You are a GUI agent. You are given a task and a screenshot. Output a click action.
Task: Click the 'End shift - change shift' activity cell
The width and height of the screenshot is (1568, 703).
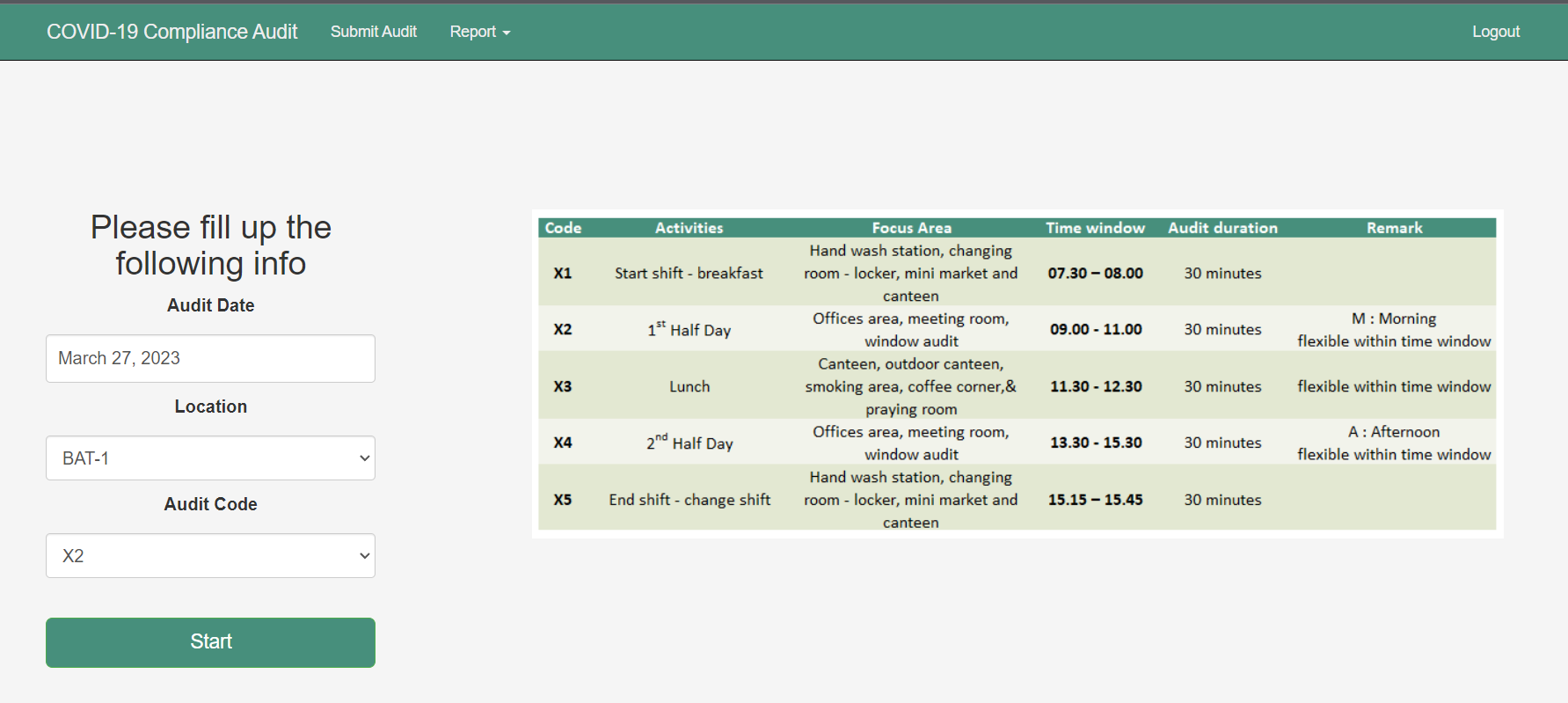click(x=689, y=500)
